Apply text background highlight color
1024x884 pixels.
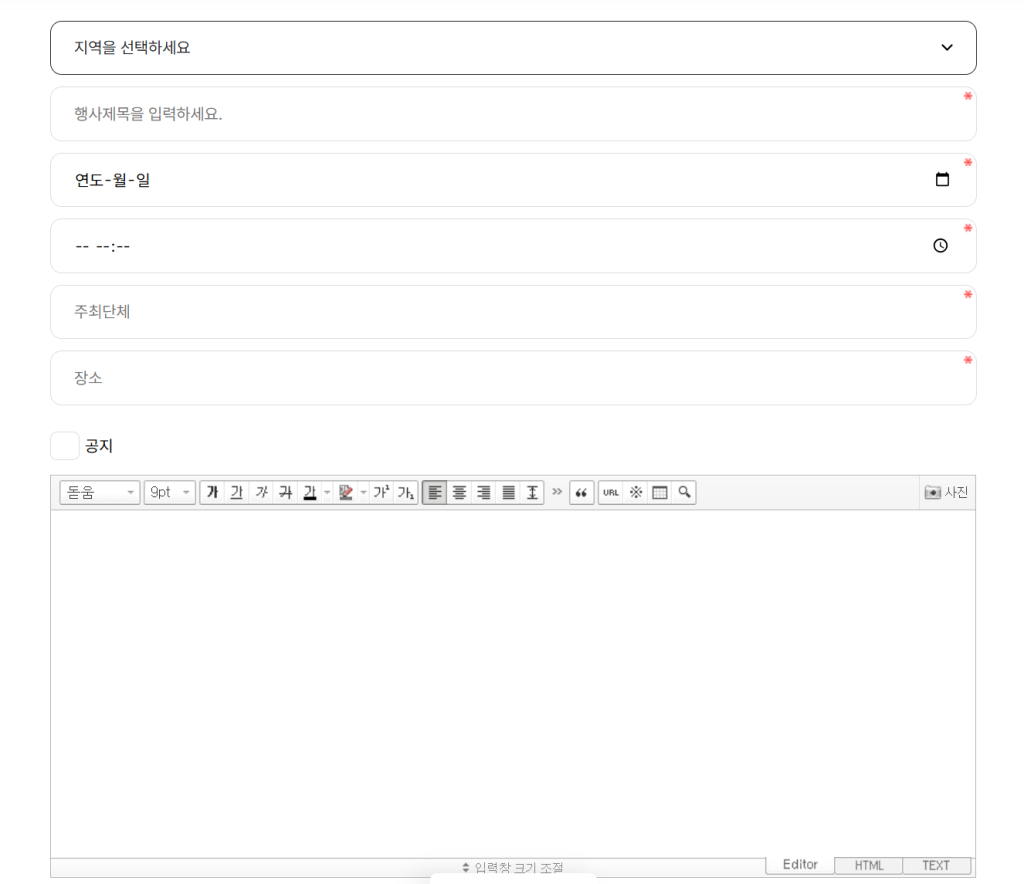coord(345,492)
